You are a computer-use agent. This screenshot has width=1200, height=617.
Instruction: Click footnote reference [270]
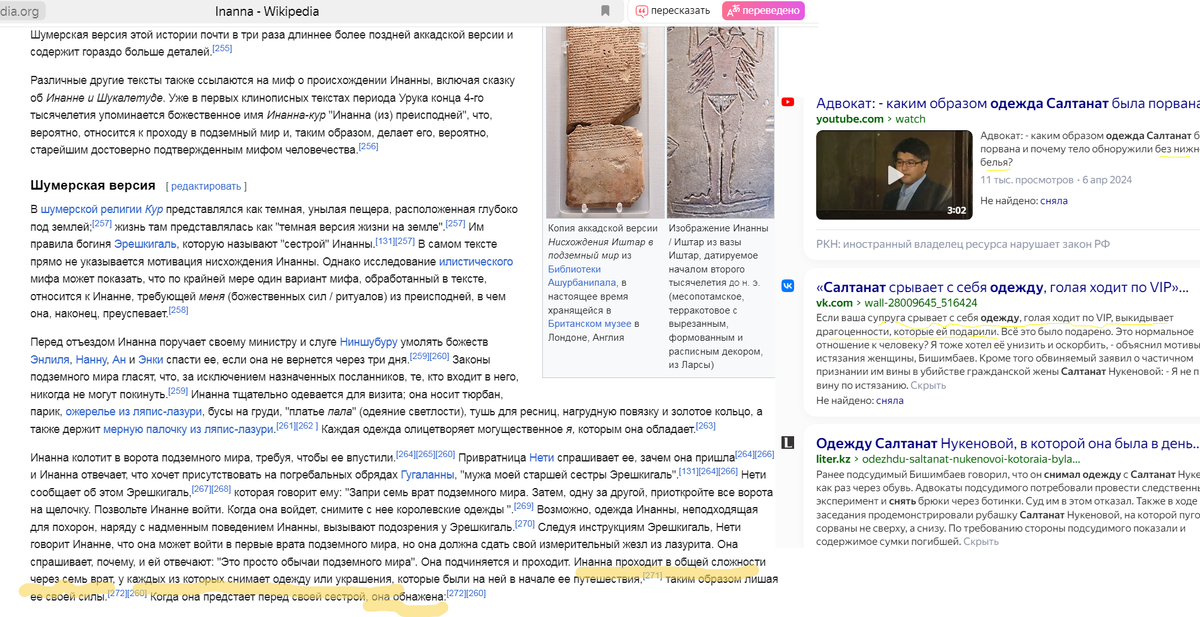pyautogui.click(x=525, y=524)
